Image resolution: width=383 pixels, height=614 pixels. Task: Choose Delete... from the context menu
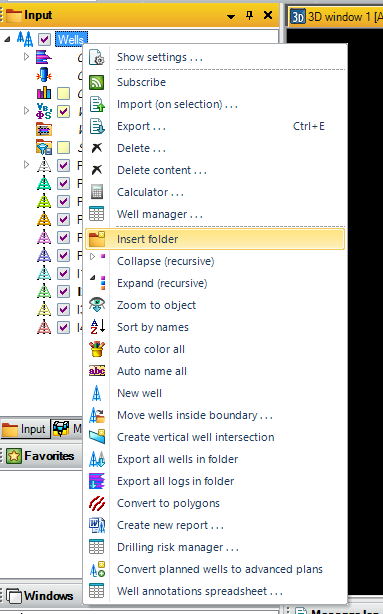coord(215,148)
